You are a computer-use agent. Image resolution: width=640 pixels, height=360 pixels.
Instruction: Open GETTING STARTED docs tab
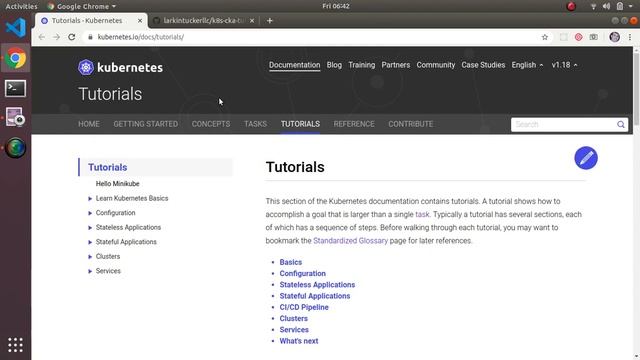coord(145,124)
